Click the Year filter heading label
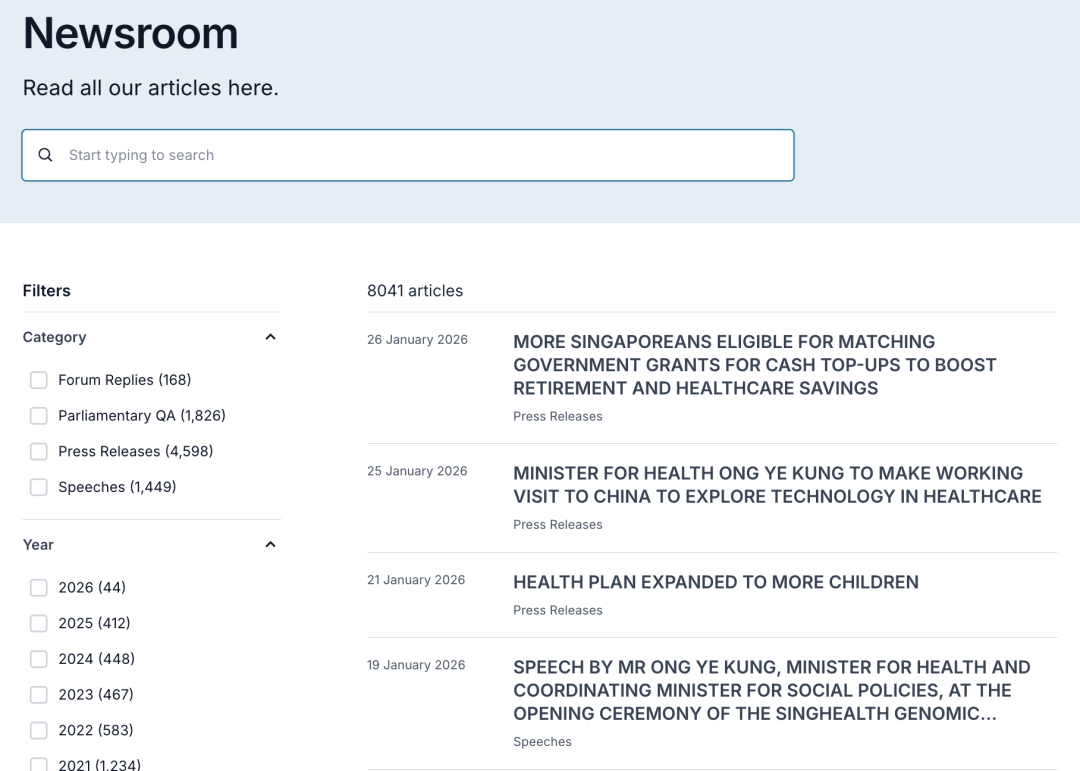This screenshot has width=1080, height=771. pos(38,545)
